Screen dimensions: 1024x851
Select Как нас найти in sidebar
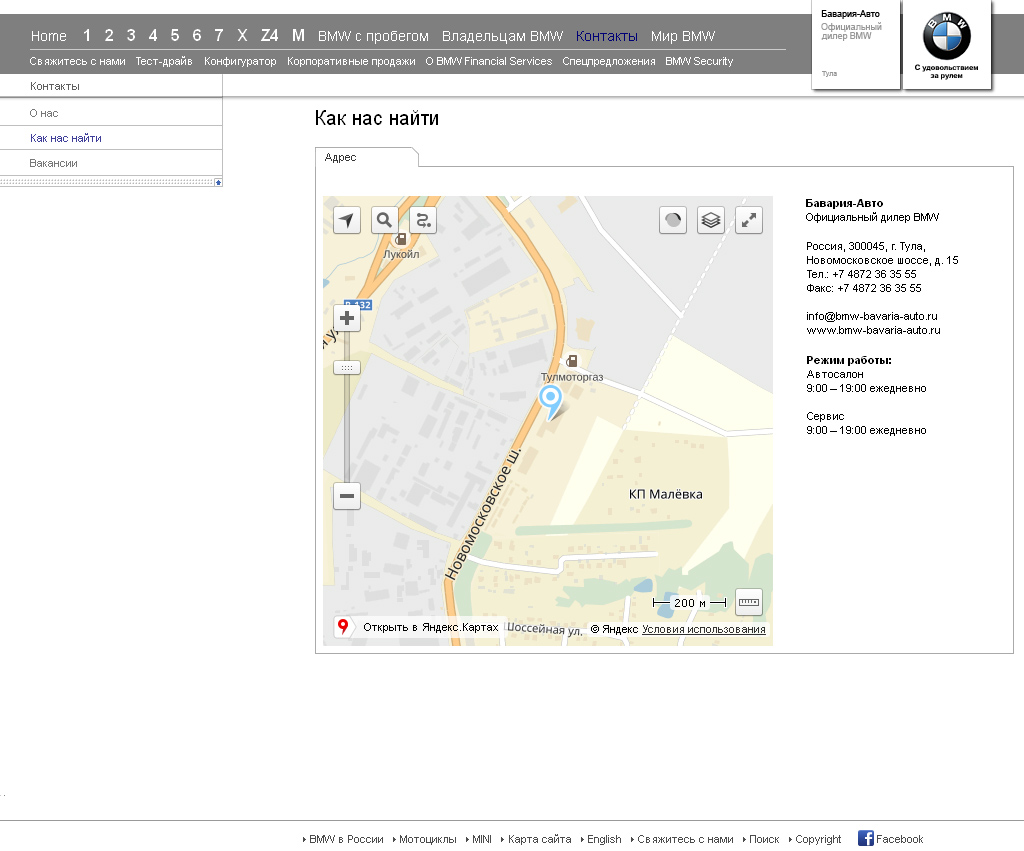[66, 138]
